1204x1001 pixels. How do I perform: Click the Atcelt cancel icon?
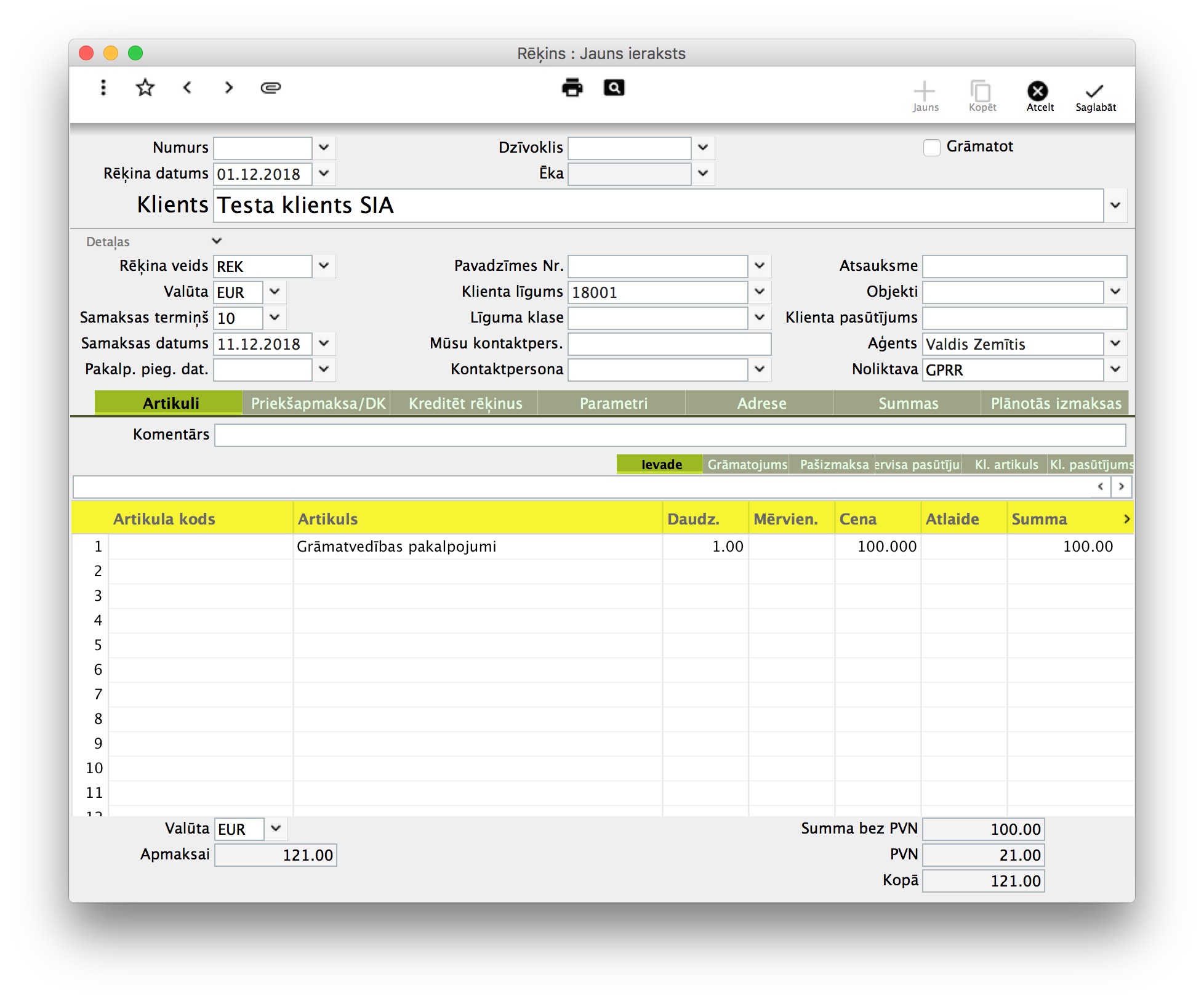[x=1038, y=92]
